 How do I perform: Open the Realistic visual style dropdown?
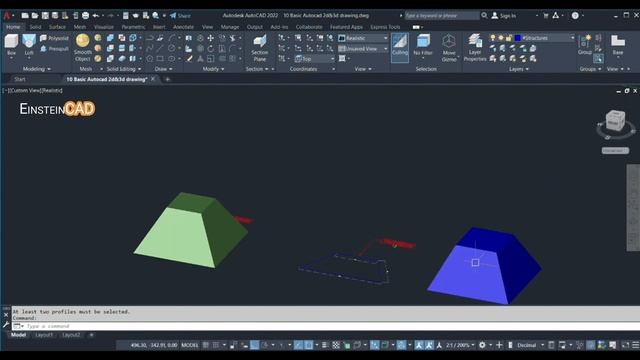tap(362, 38)
